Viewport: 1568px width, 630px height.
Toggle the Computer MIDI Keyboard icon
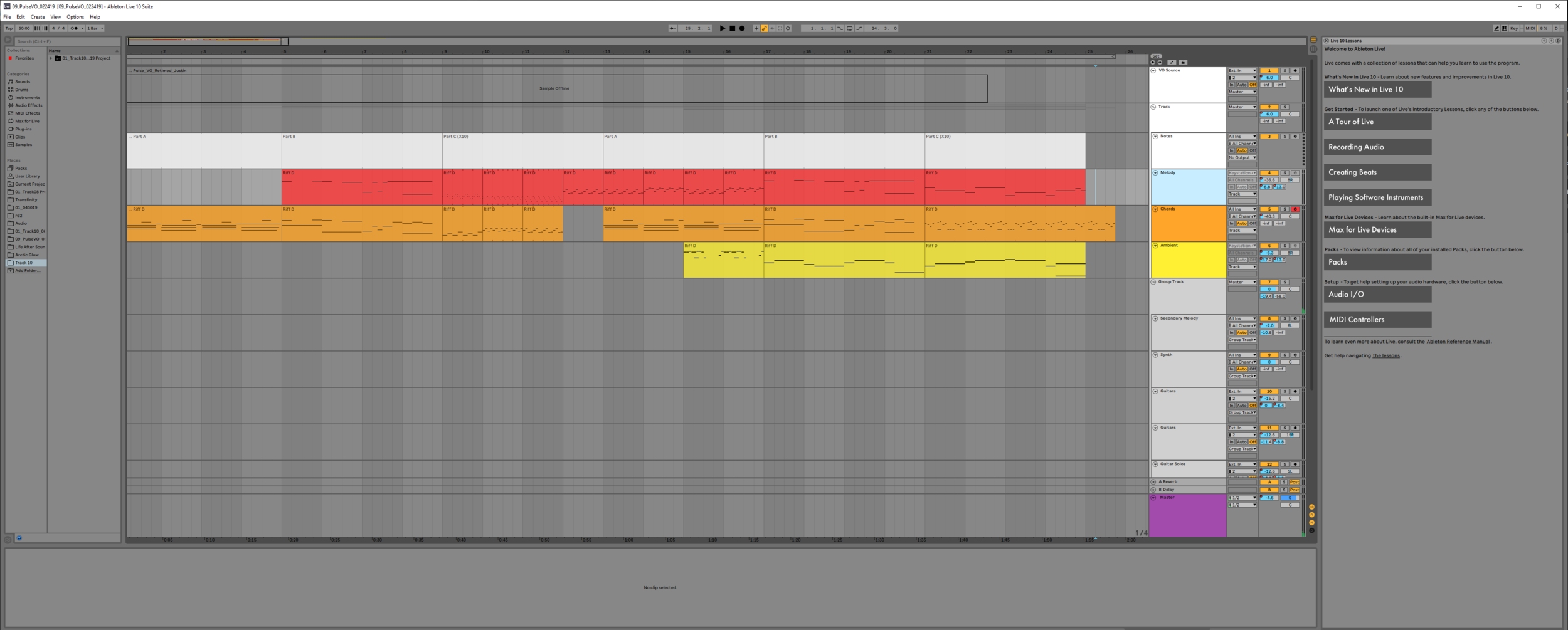pyautogui.click(x=1504, y=28)
